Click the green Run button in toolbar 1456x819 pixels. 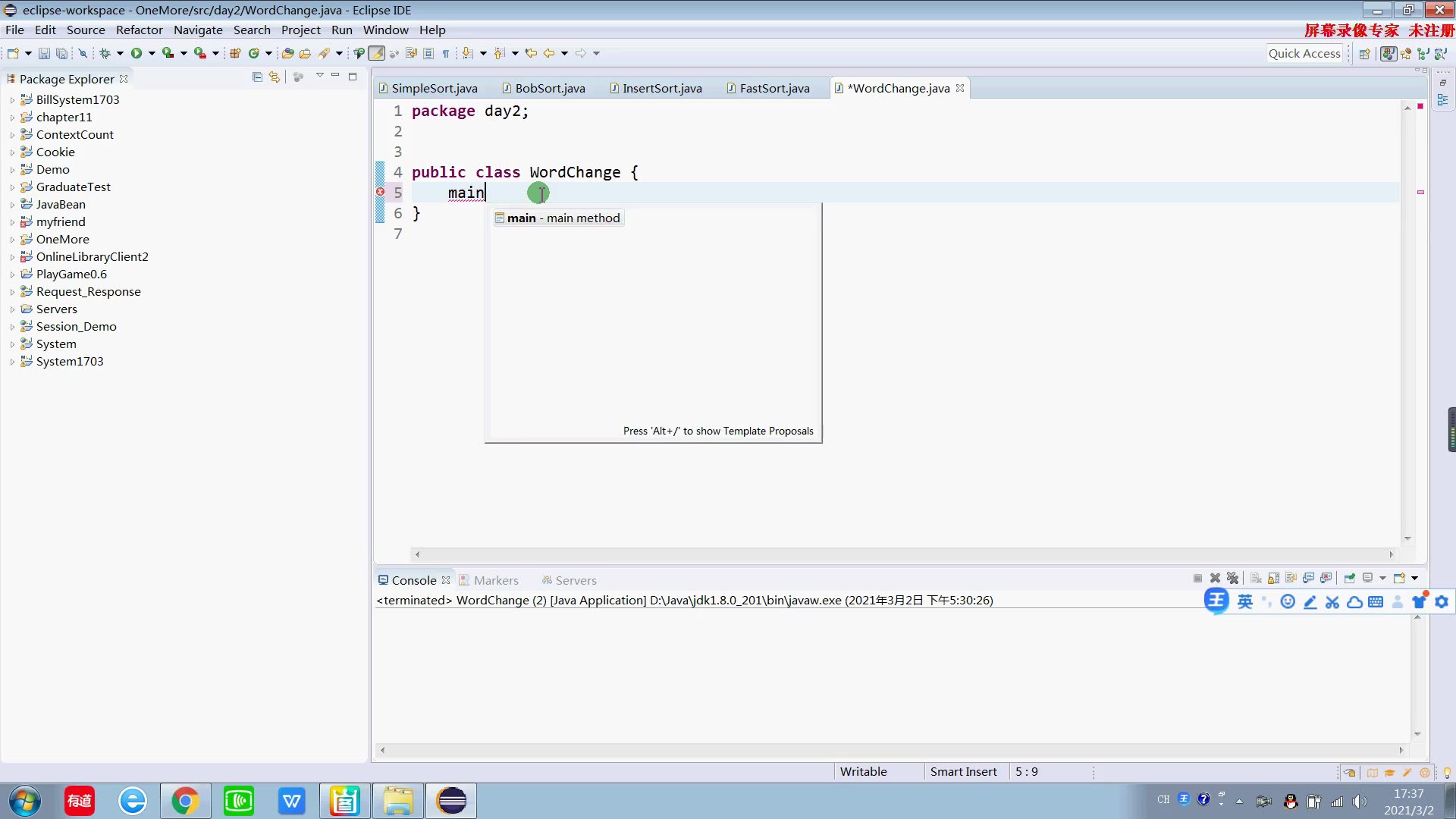[136, 53]
